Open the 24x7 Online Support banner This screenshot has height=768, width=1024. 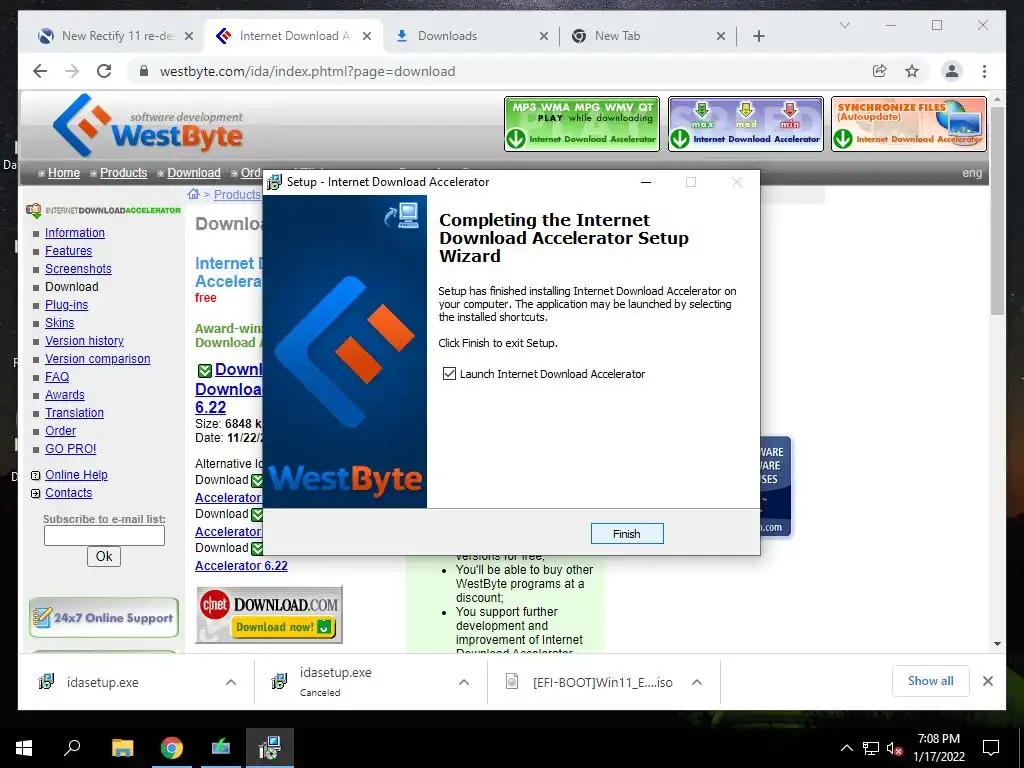[x=104, y=617]
